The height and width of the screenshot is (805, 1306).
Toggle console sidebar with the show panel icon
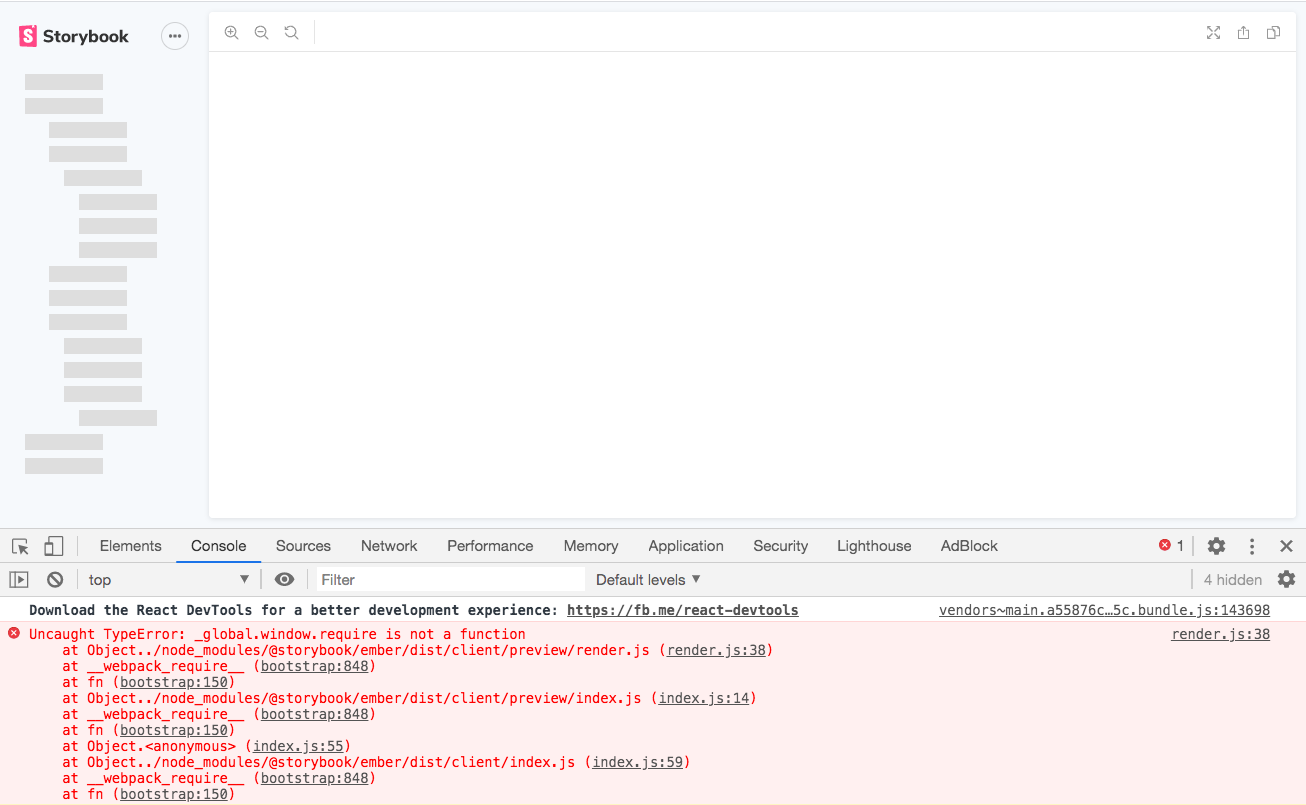point(18,579)
